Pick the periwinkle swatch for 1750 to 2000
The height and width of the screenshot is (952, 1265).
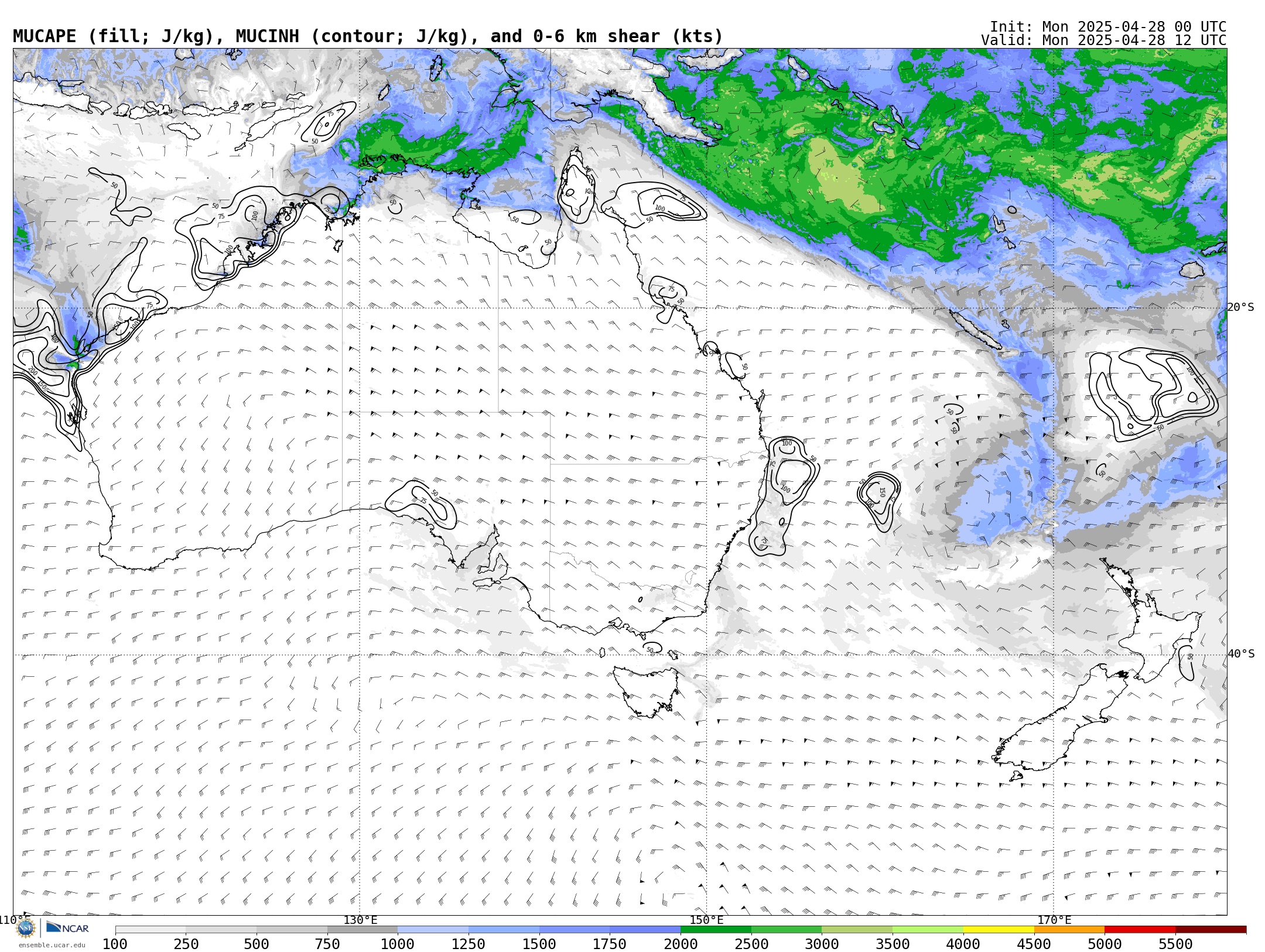click(x=645, y=930)
